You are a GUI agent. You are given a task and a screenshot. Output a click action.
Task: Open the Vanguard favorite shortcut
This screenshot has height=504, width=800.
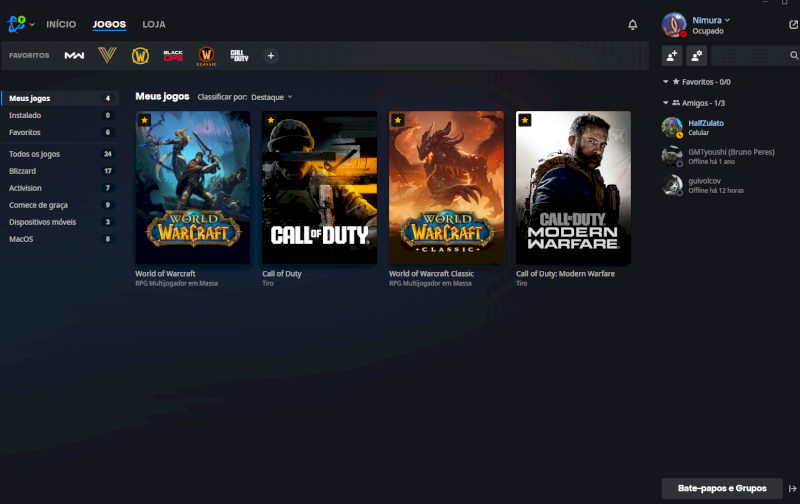107,55
